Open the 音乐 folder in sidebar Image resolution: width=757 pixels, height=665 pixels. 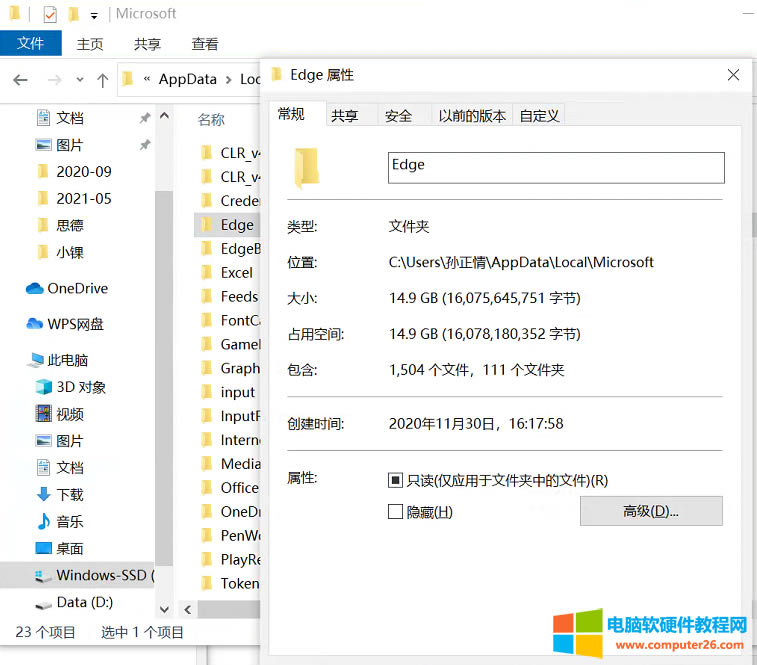(69, 521)
